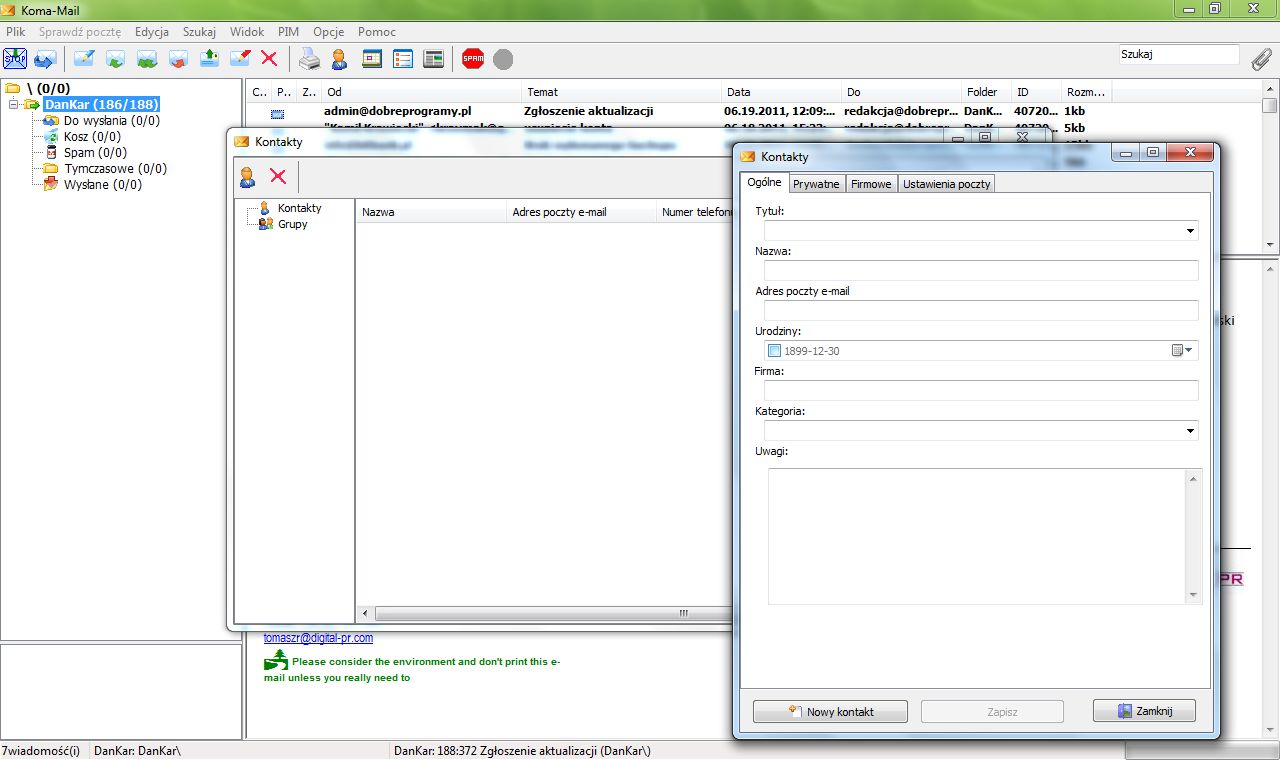The width and height of the screenshot is (1280, 760).
Task: Toggle the Urodziny date checkbox
Action: [774, 351]
